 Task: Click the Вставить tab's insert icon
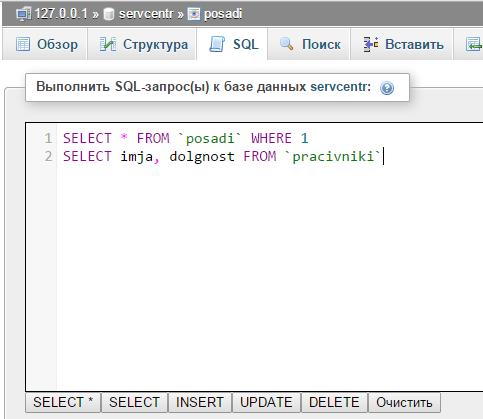[x=371, y=44]
